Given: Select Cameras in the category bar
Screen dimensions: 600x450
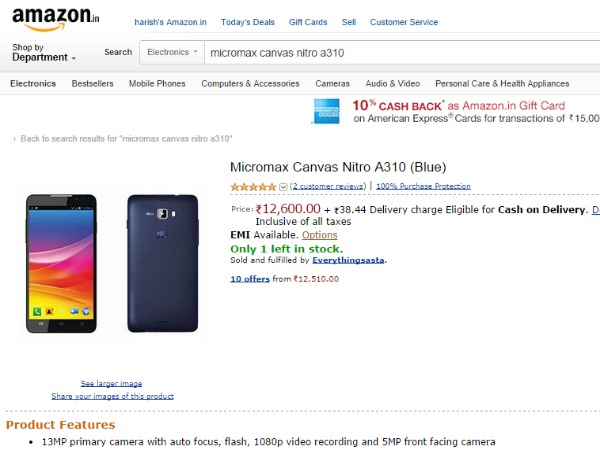Looking at the screenshot, I should click(332, 84).
